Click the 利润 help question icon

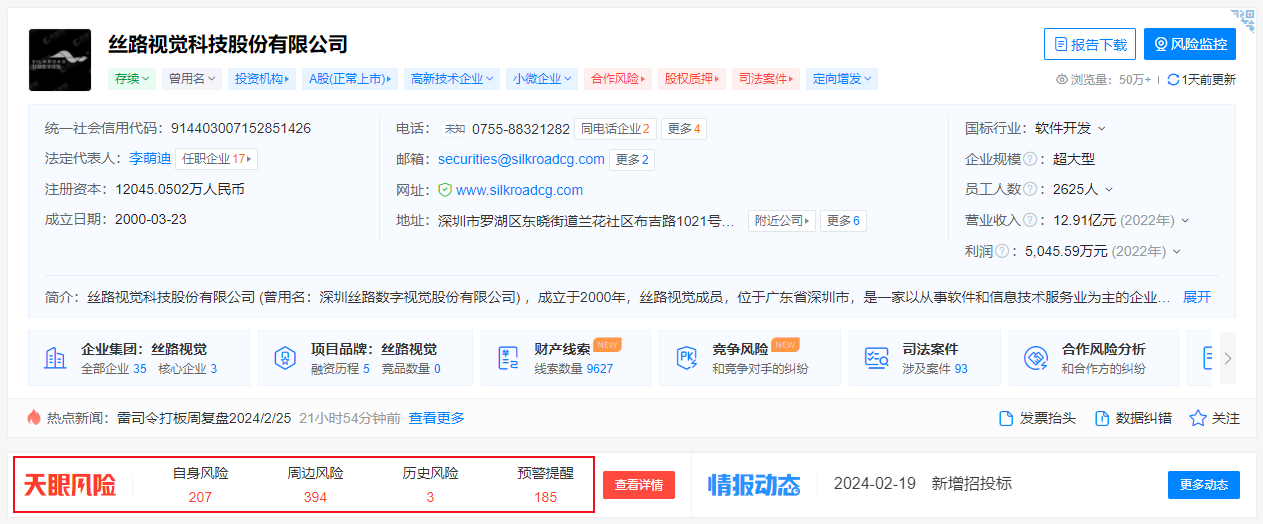point(1001,252)
